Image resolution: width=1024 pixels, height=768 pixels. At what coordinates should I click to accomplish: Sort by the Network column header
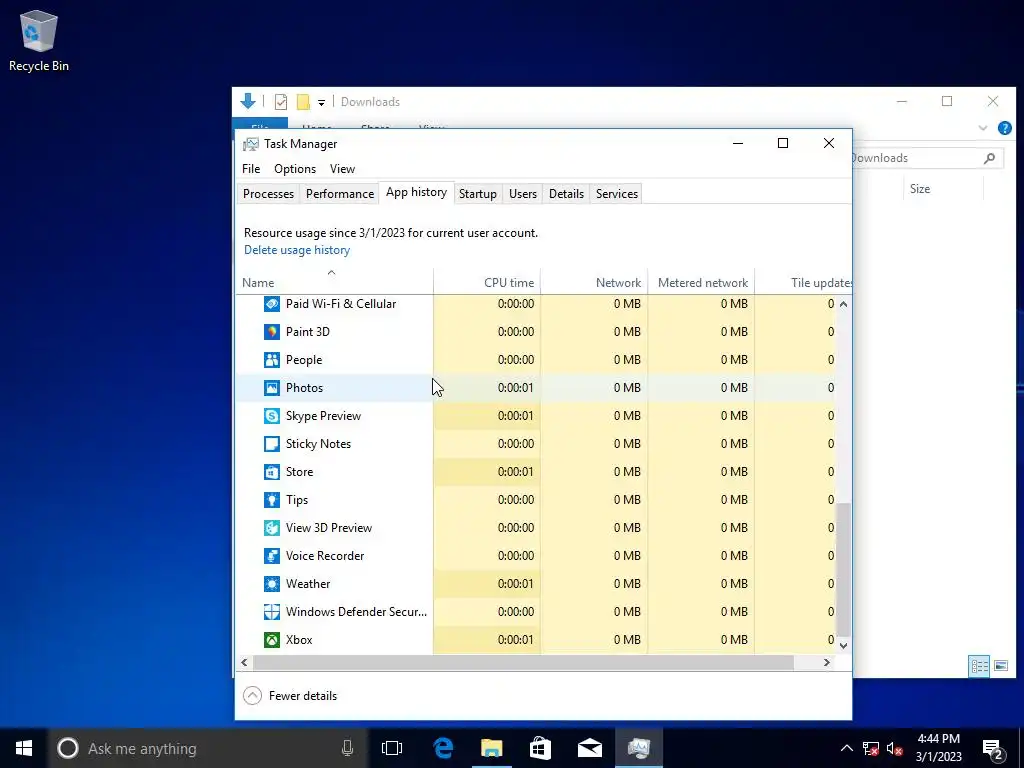tap(594, 281)
